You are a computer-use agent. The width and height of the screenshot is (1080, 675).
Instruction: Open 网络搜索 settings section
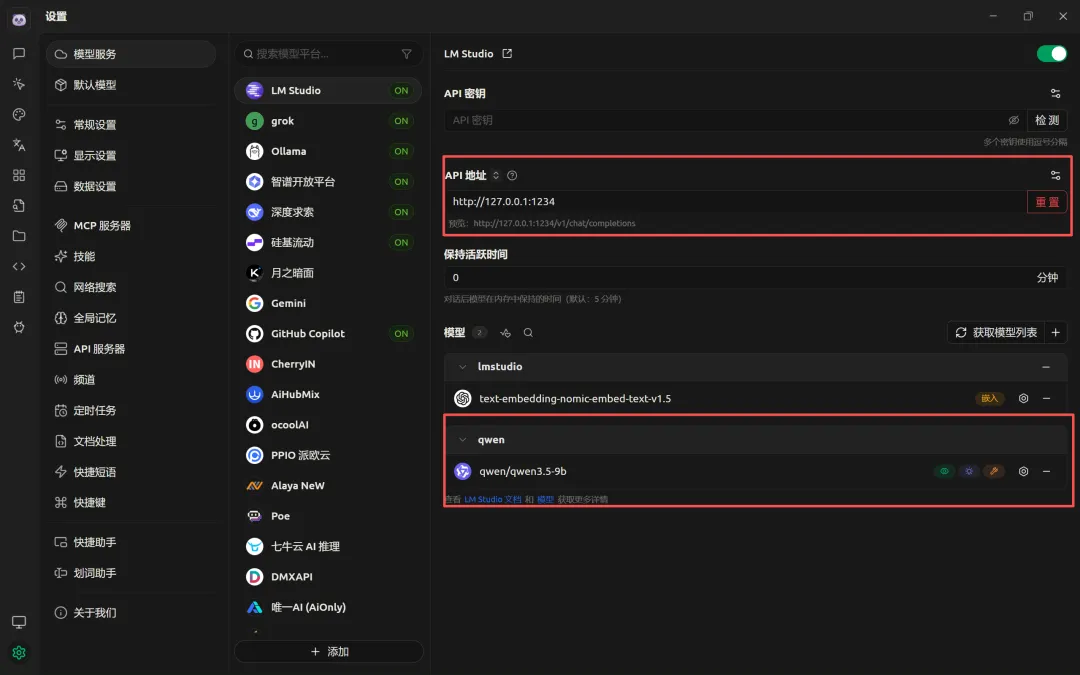pos(131,287)
